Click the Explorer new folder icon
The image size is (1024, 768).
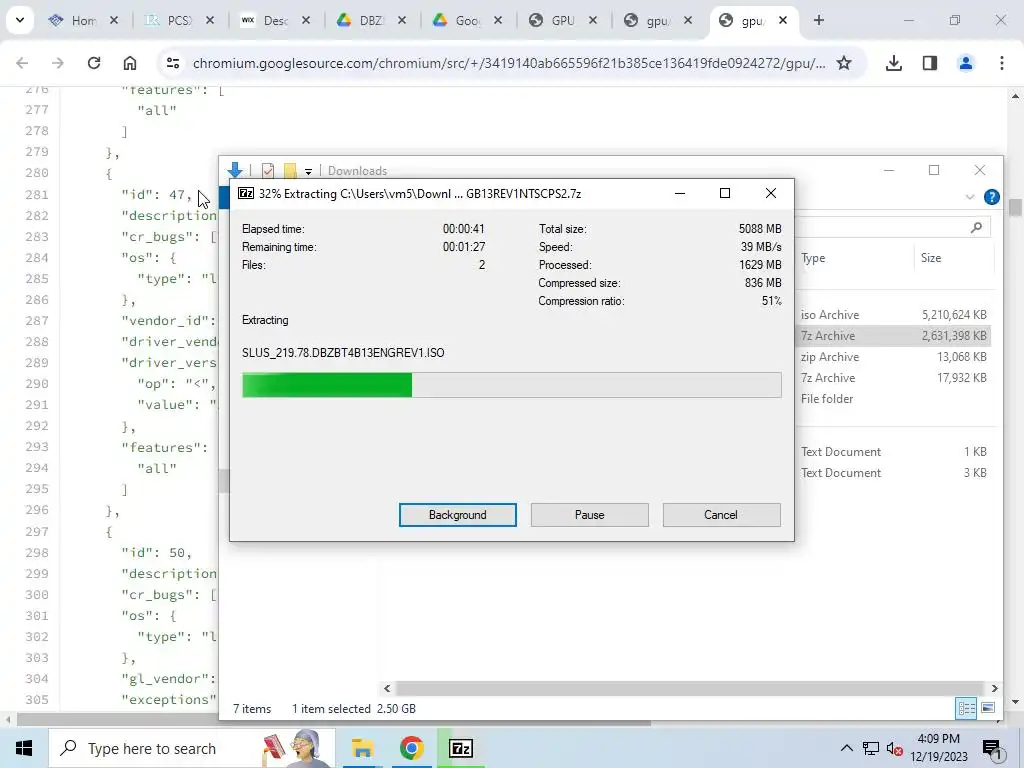click(x=290, y=171)
